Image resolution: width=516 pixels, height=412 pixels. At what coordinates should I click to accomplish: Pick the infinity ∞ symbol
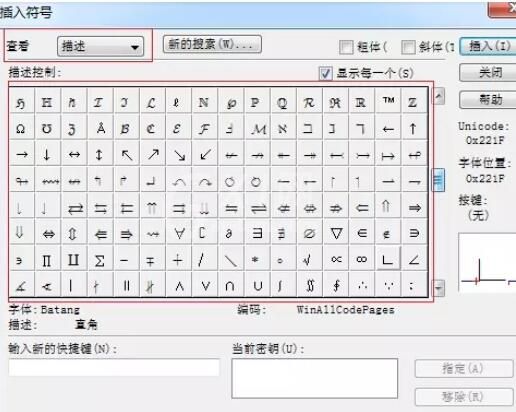click(362, 259)
